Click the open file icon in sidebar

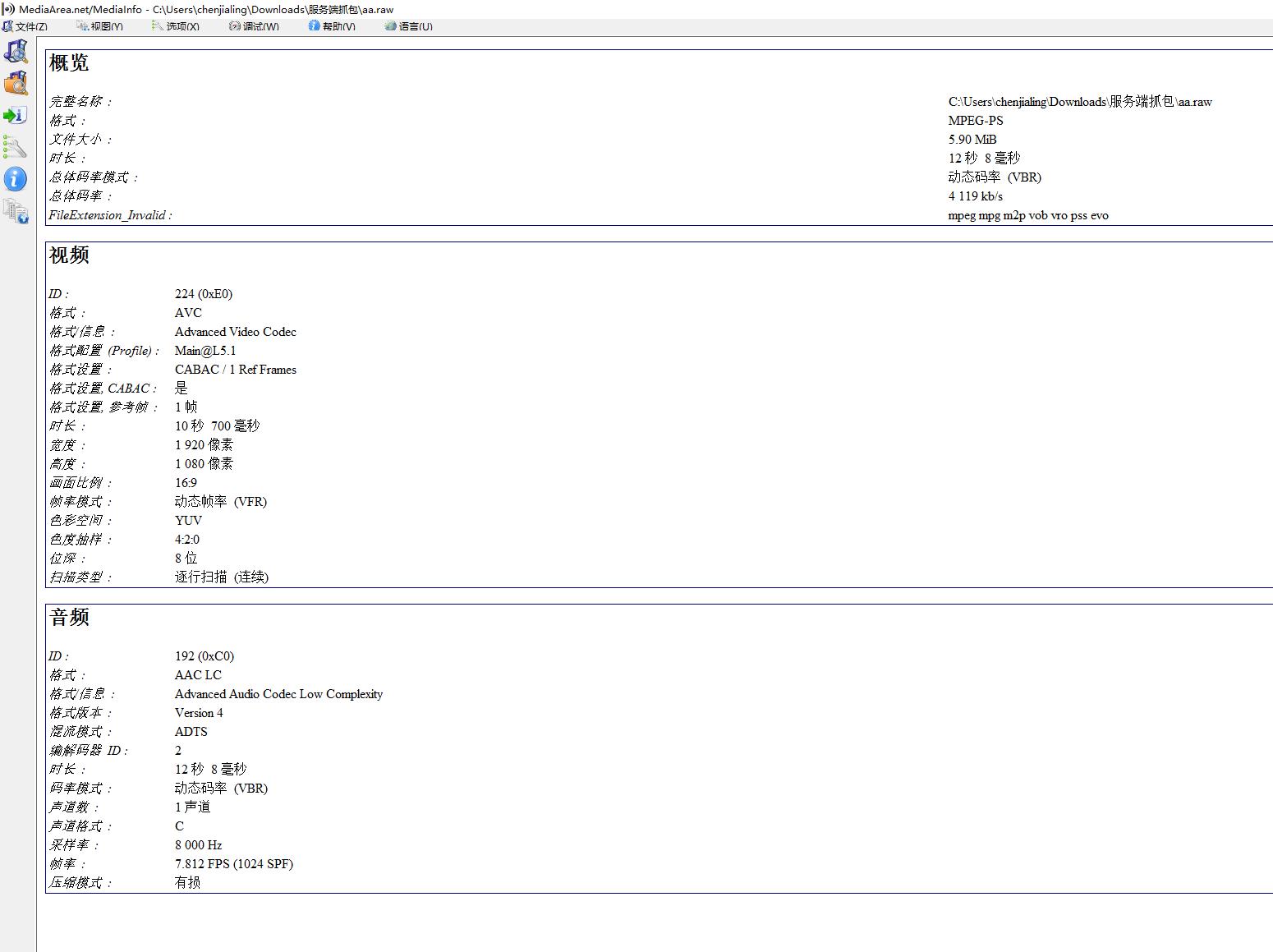point(16,52)
